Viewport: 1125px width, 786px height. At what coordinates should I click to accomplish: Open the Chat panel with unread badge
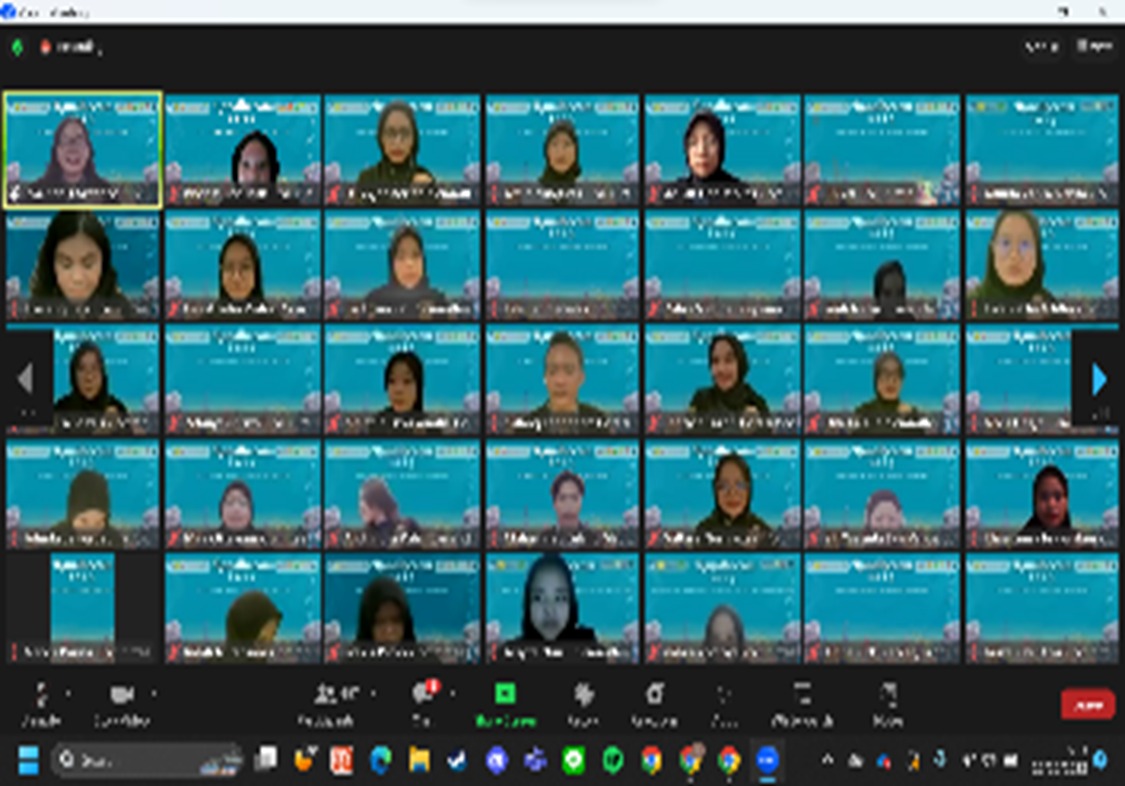pos(423,696)
